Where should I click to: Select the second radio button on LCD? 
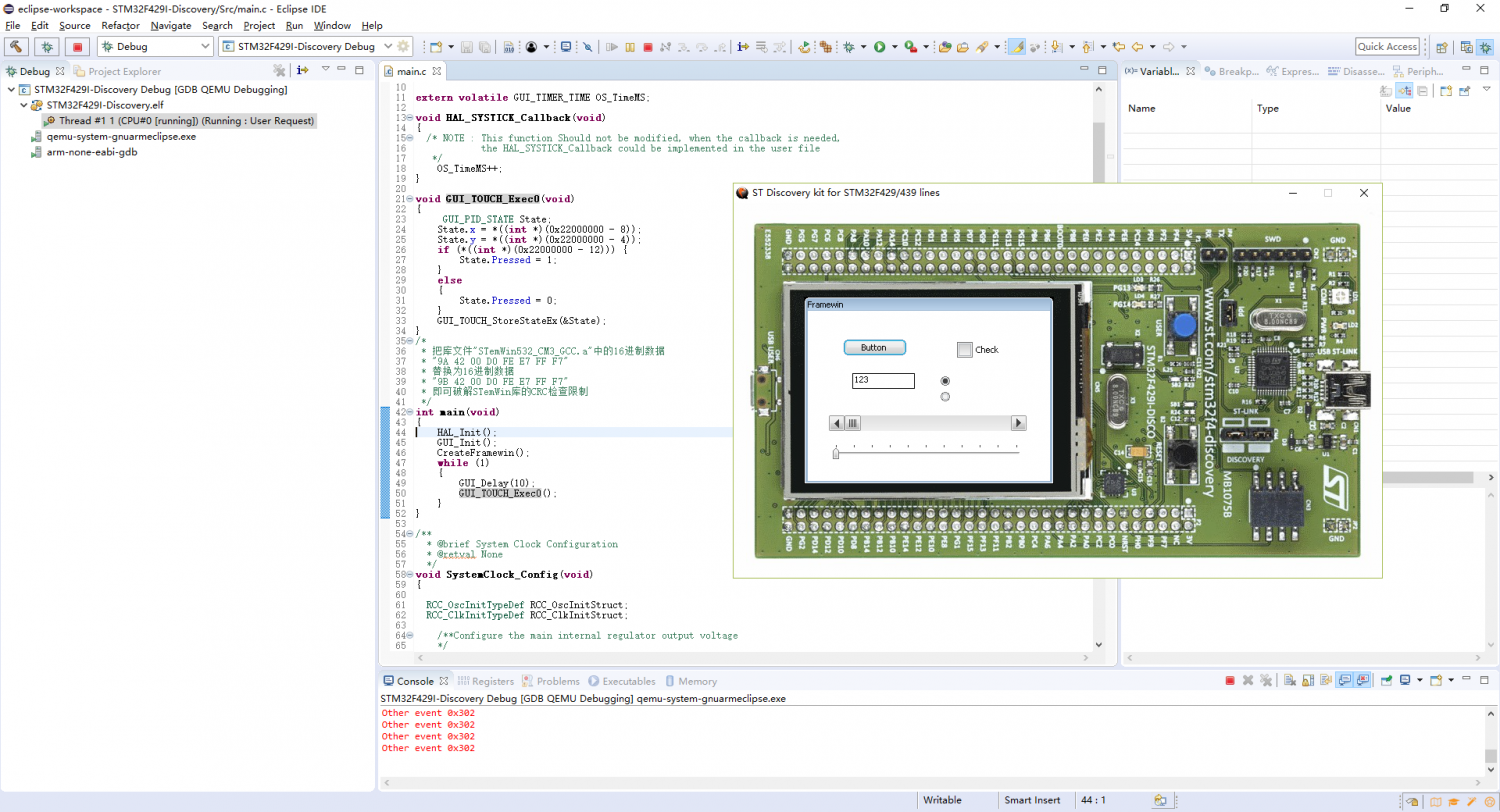coord(946,397)
